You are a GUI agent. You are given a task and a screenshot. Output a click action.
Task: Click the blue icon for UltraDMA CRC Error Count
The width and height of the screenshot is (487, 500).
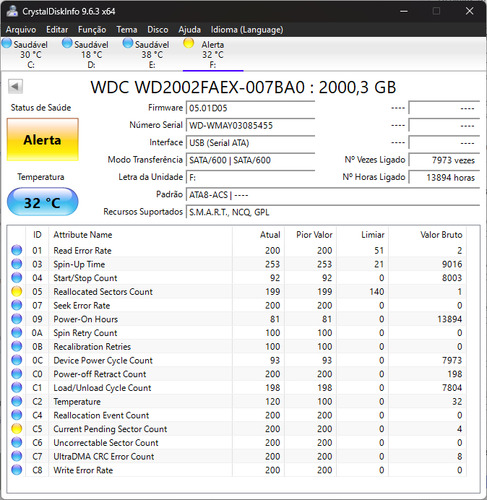click(x=17, y=456)
